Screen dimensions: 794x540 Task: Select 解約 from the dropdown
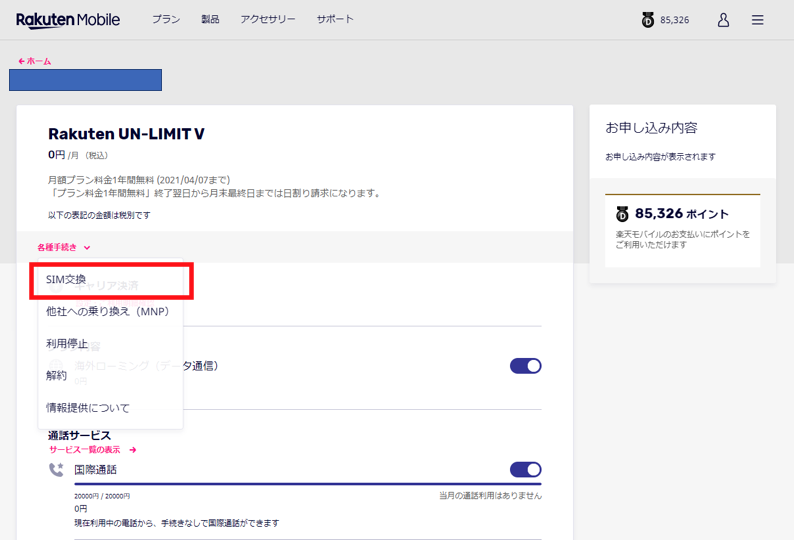point(110,375)
